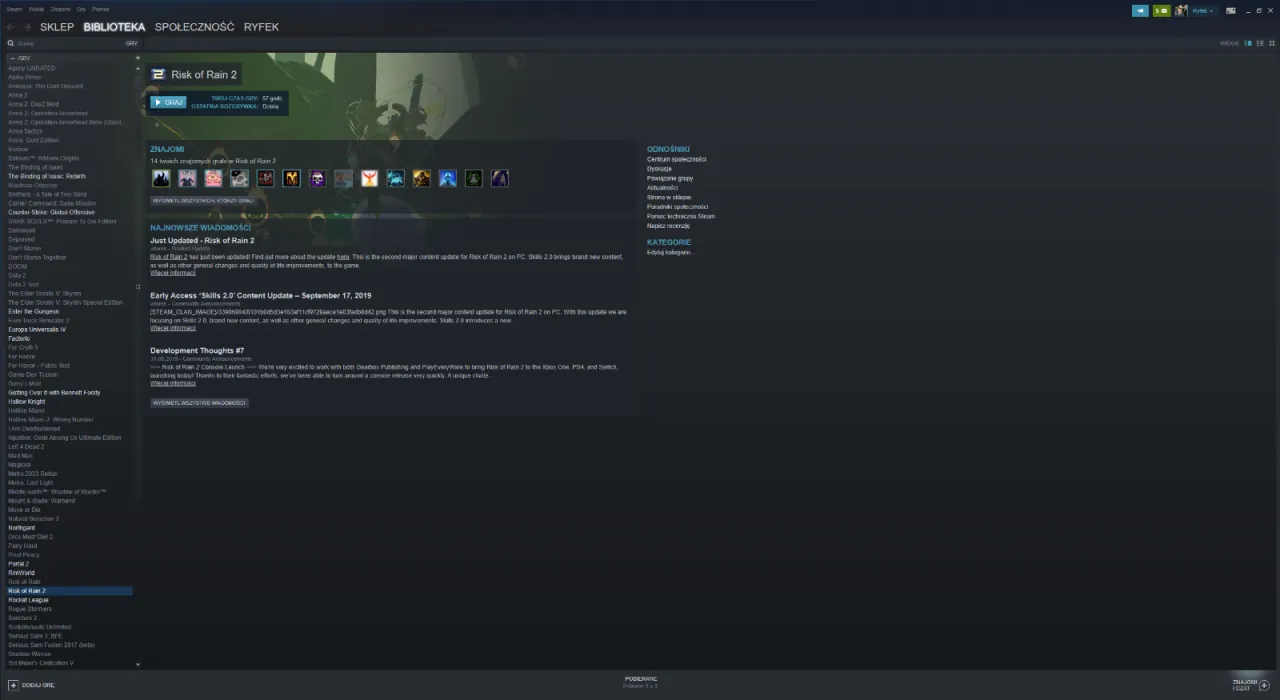
Task: Open the purple skull friend avatar
Action: click(317, 178)
